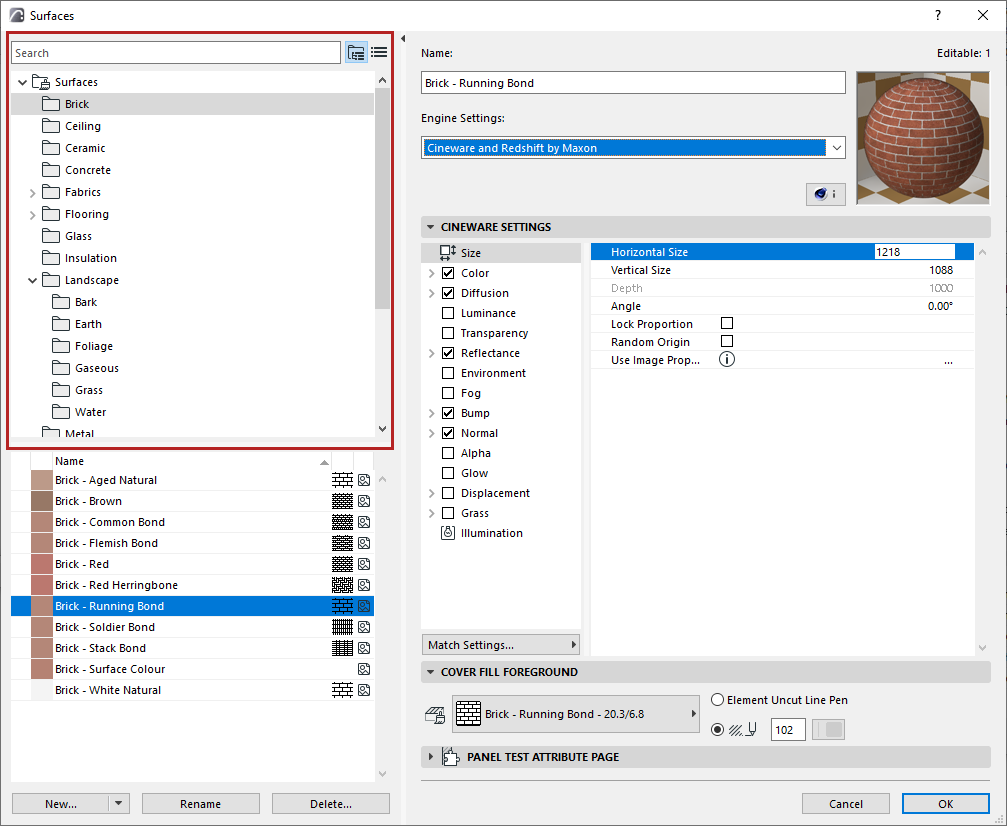Click Cancel to dismiss dialog

[x=846, y=804]
